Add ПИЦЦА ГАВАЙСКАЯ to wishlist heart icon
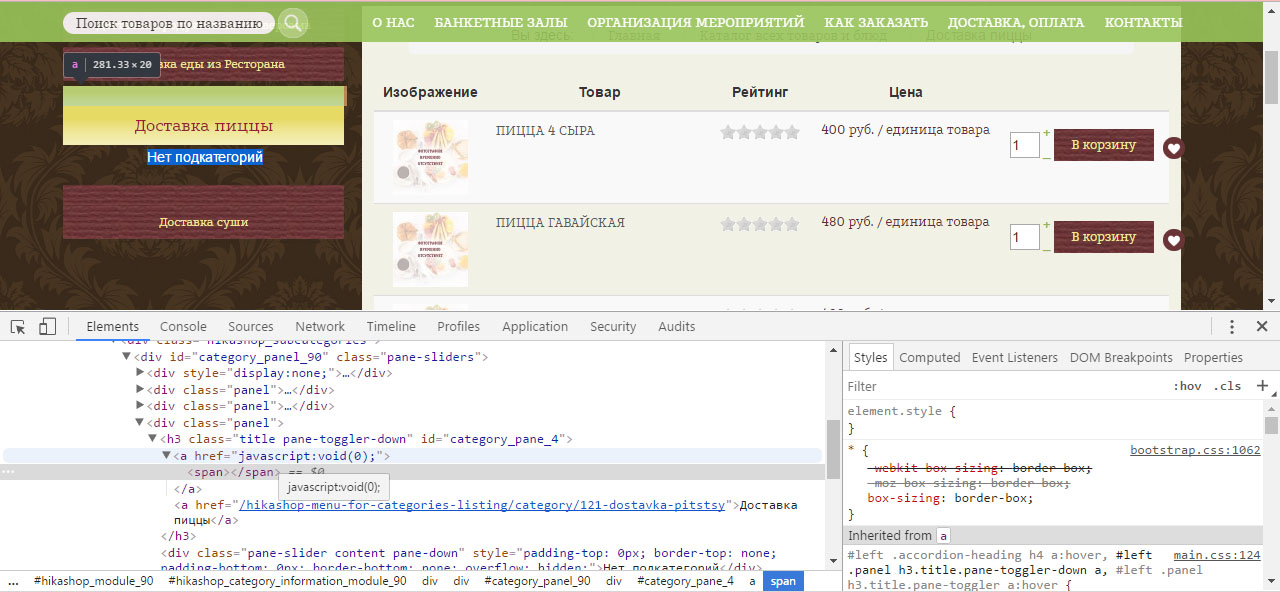Screen dimensions: 1280x592 coord(1174,240)
